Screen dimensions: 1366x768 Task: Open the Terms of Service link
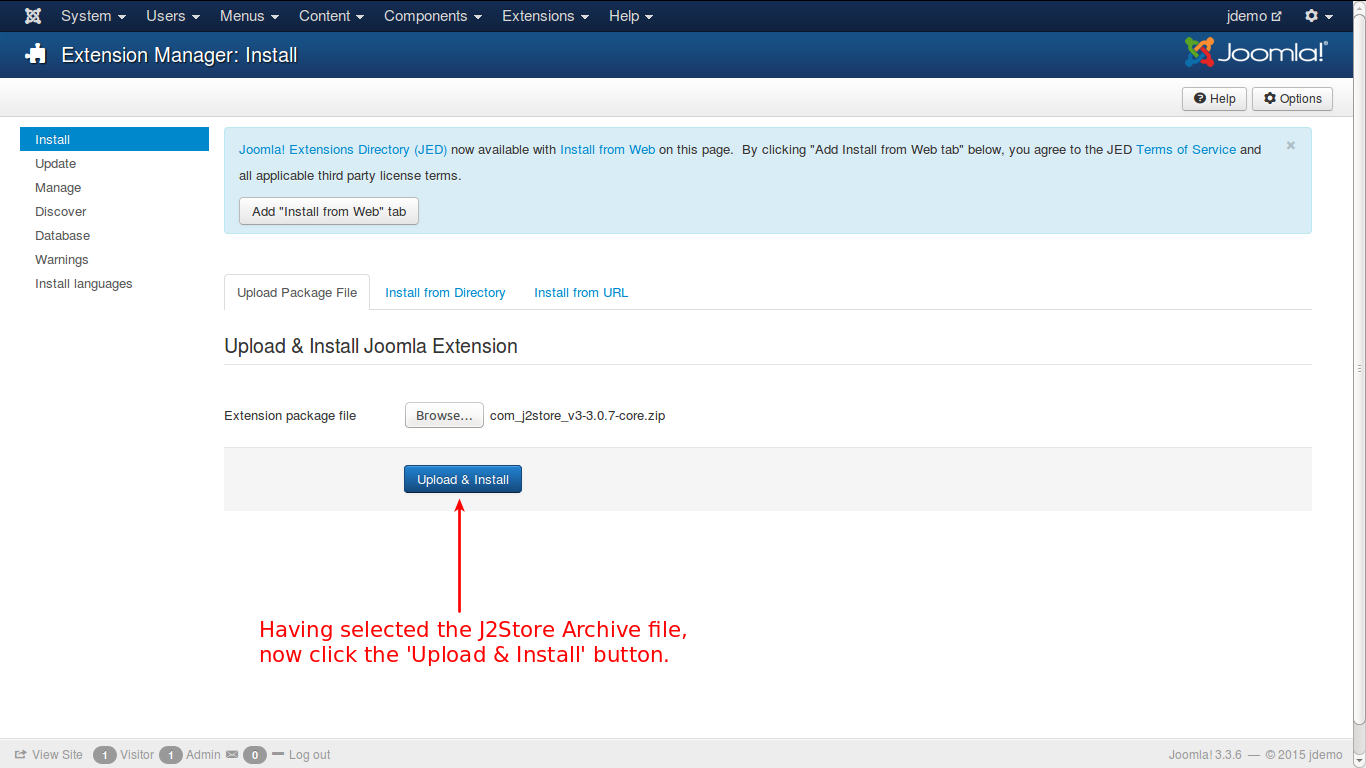[x=1186, y=150]
